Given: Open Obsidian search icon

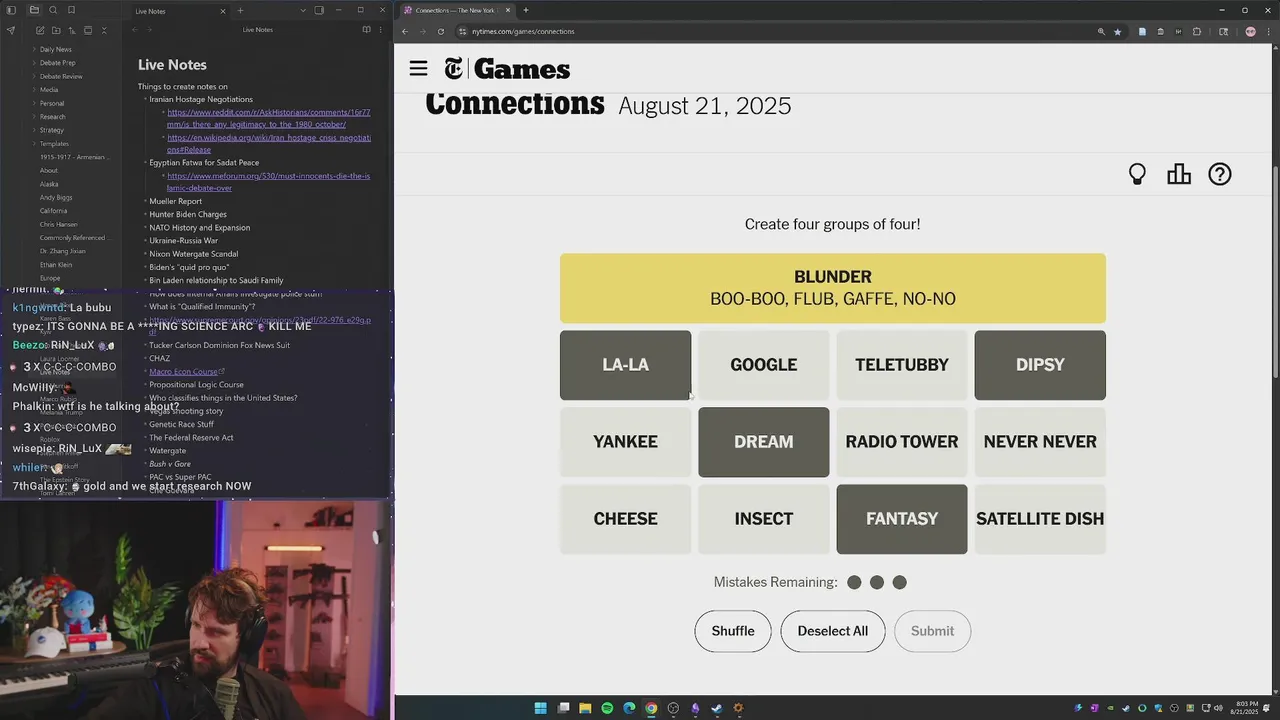Looking at the screenshot, I should click(53, 10).
